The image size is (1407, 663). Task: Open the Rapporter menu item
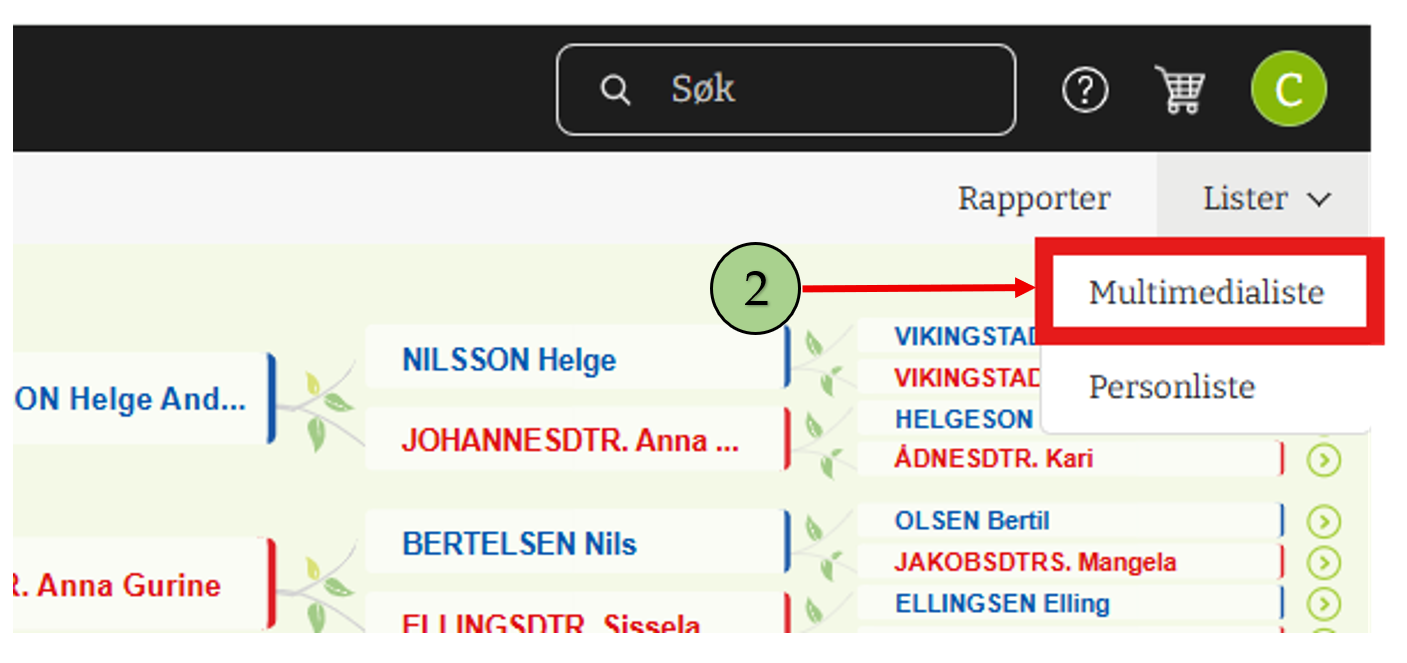tap(1034, 198)
